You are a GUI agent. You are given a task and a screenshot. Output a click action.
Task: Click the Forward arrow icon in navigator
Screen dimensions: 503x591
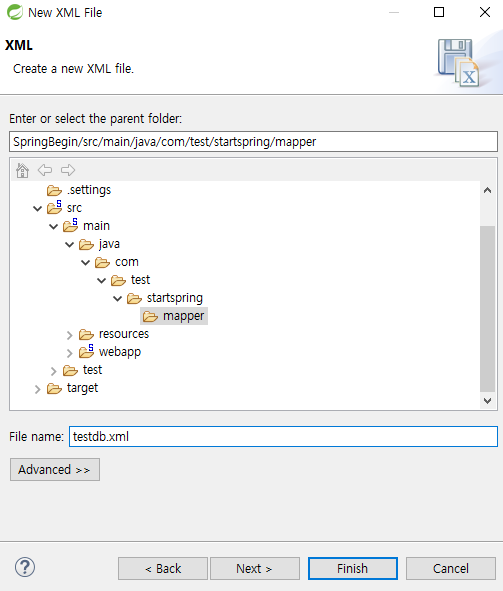point(68,170)
